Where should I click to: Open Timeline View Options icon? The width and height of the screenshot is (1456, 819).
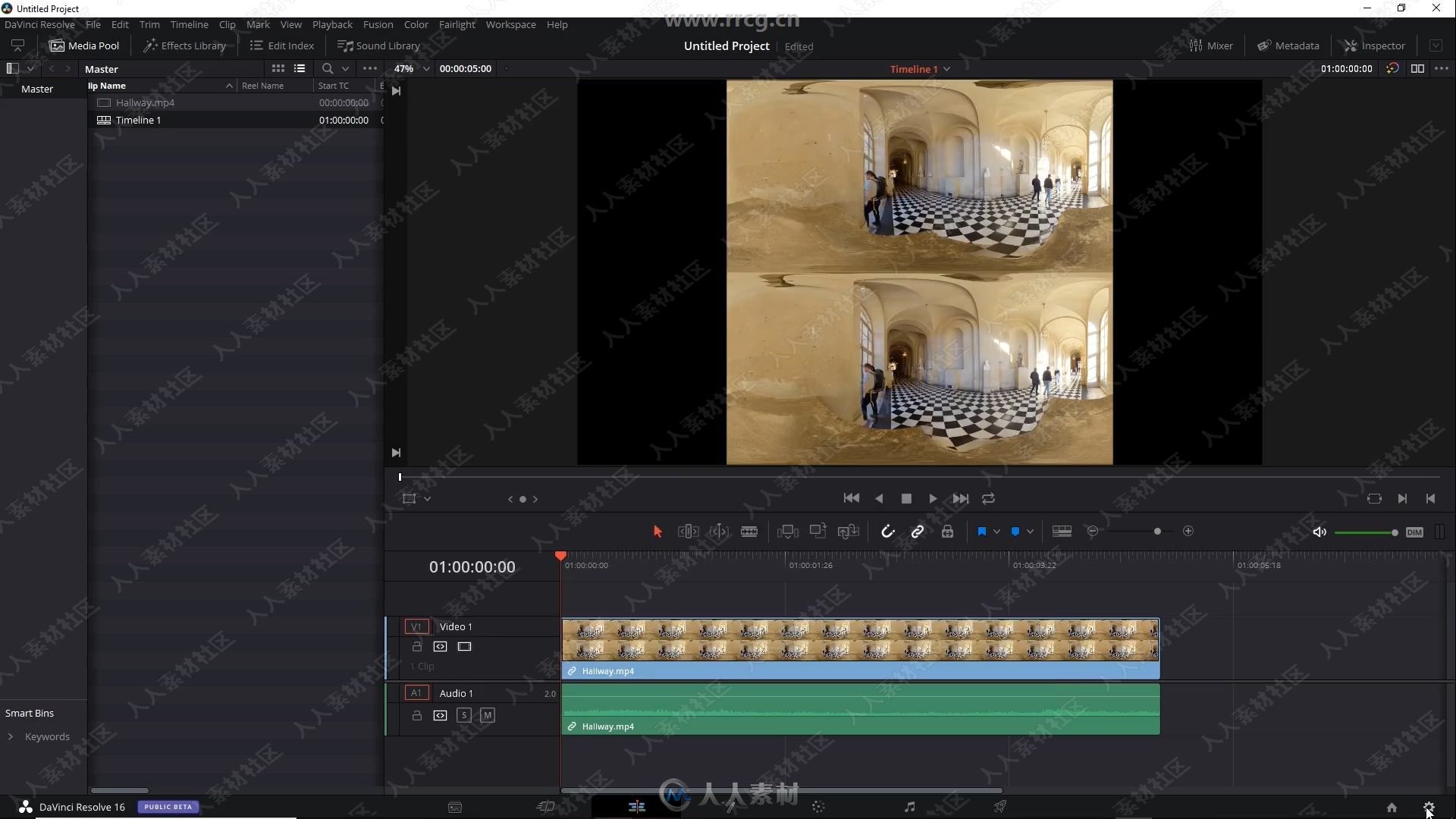(x=1062, y=532)
